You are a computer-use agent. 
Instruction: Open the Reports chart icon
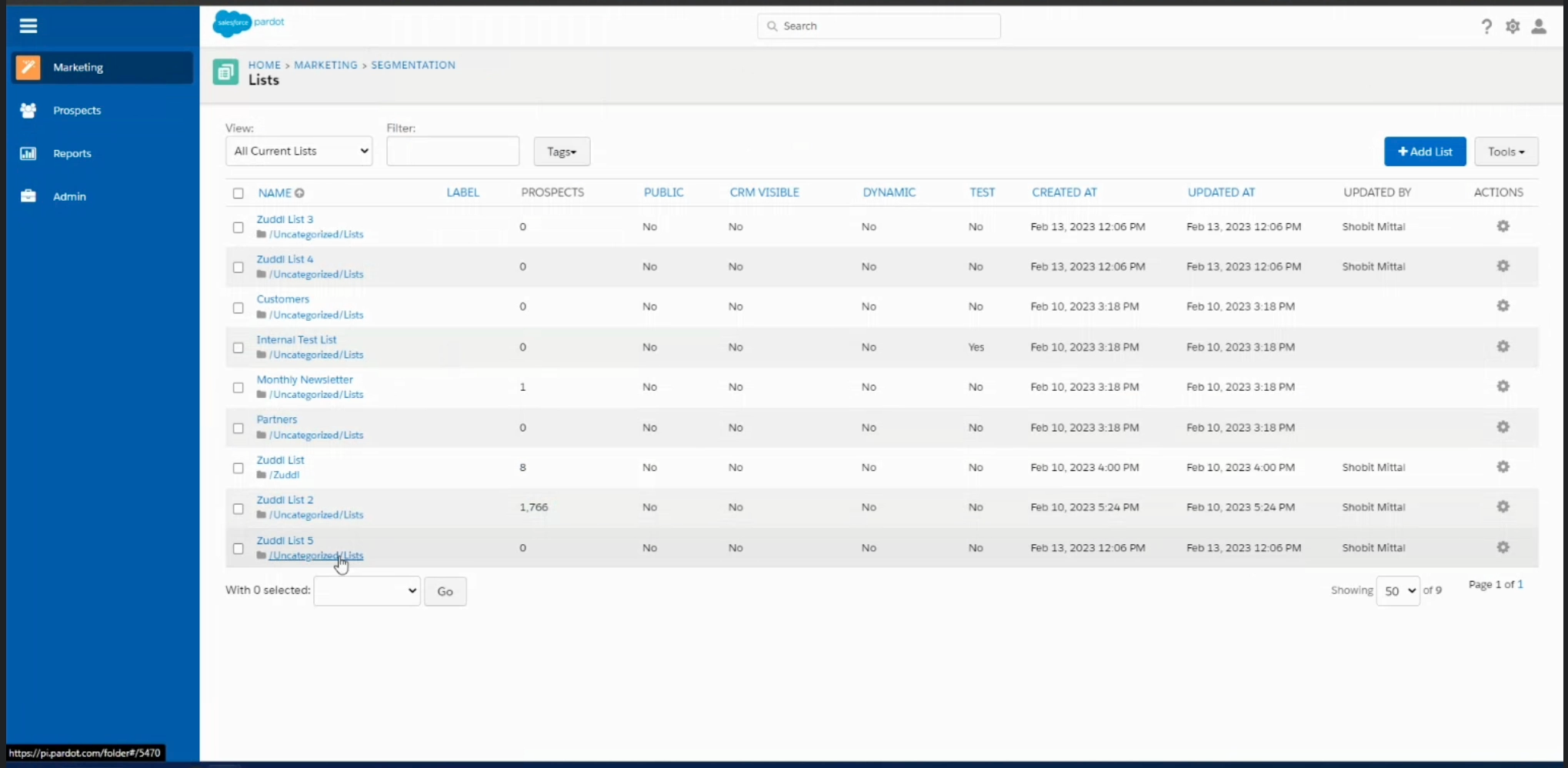click(28, 154)
